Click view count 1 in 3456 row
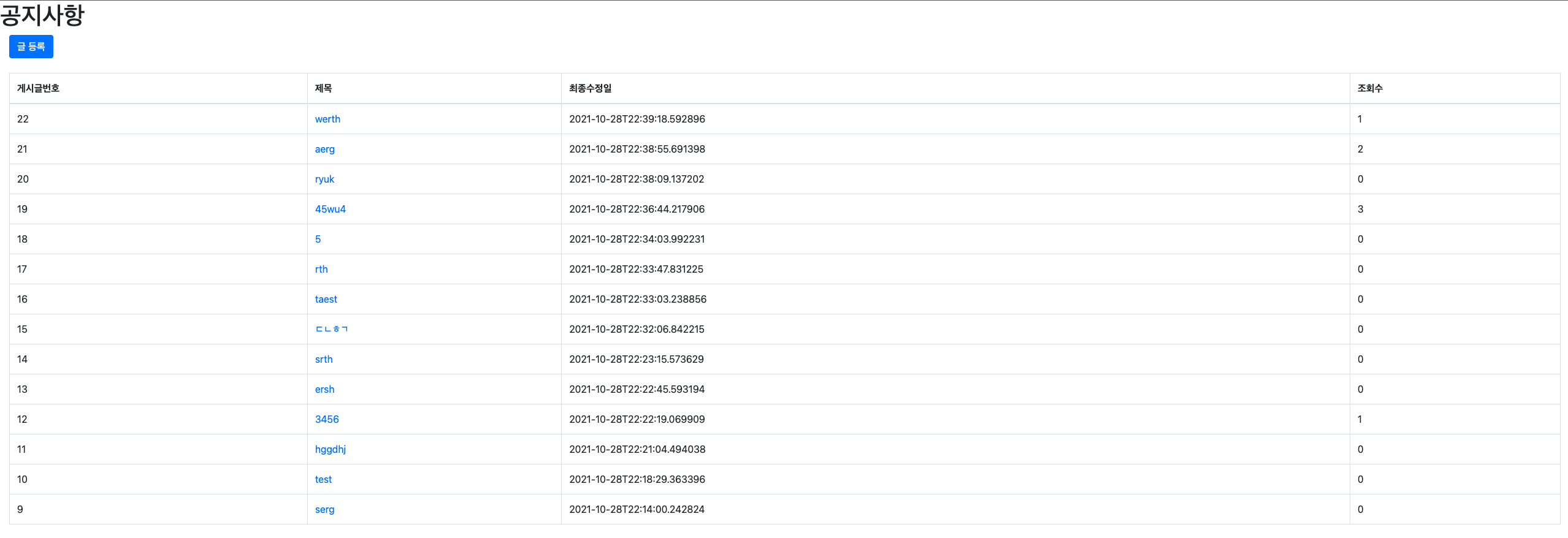The image size is (1568, 538). click(x=1360, y=419)
